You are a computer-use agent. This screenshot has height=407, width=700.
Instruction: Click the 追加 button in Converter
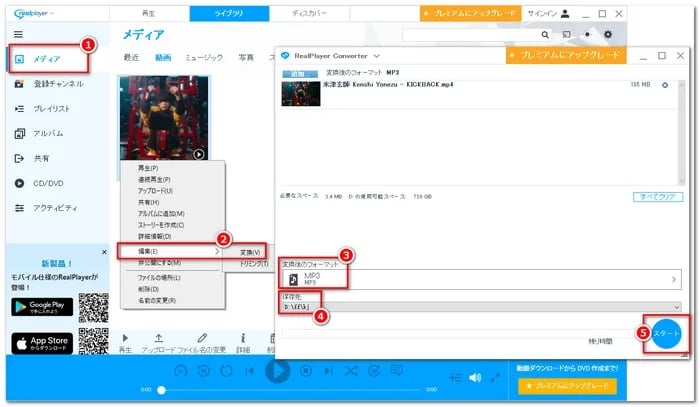(299, 74)
